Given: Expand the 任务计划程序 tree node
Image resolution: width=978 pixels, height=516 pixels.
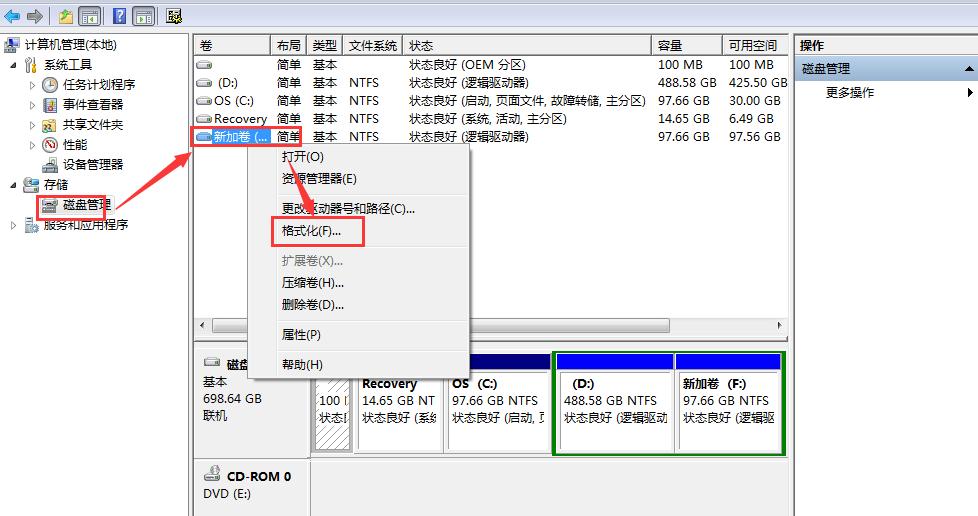Looking at the screenshot, I should [32, 85].
